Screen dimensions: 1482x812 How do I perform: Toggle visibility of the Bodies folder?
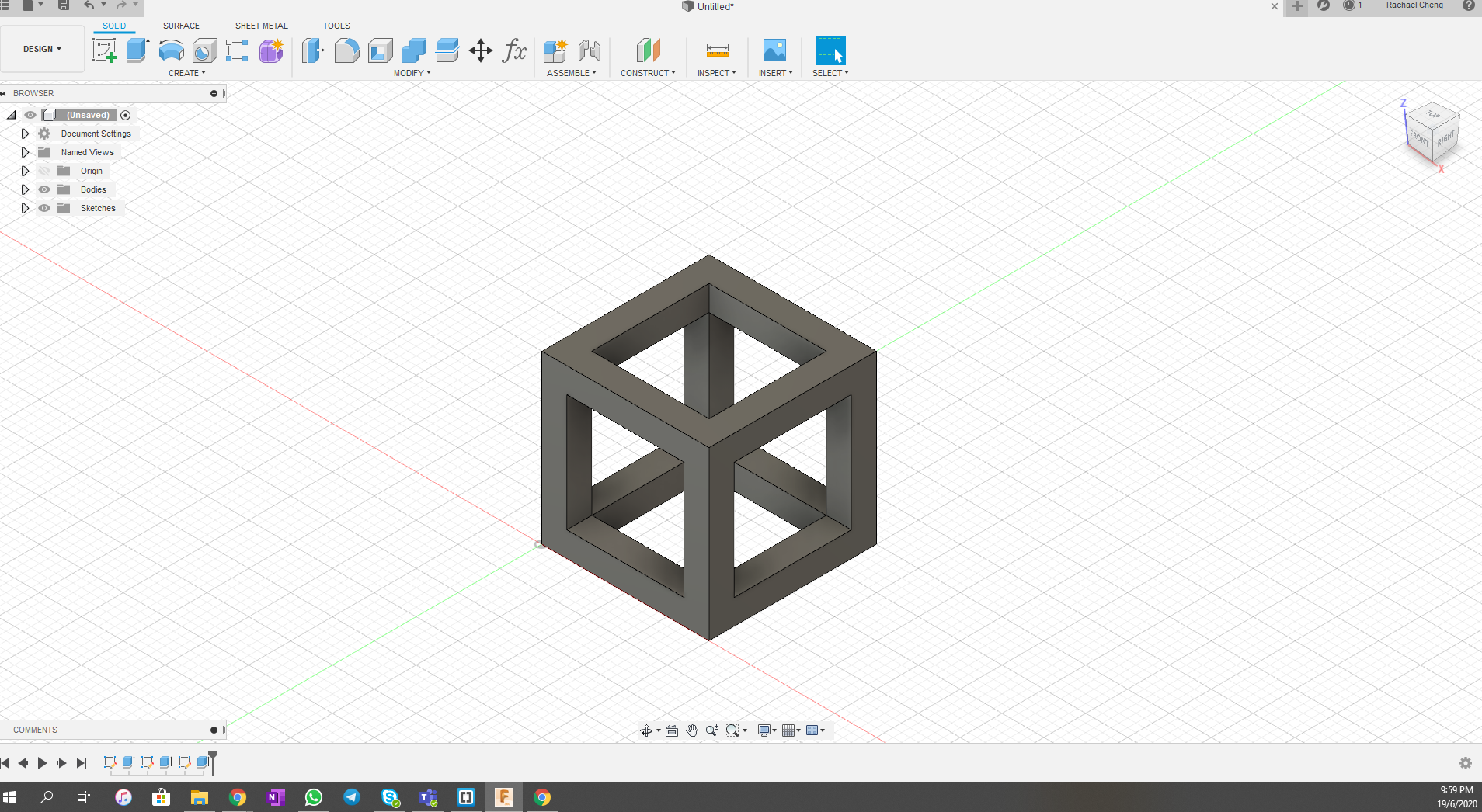pos(44,189)
